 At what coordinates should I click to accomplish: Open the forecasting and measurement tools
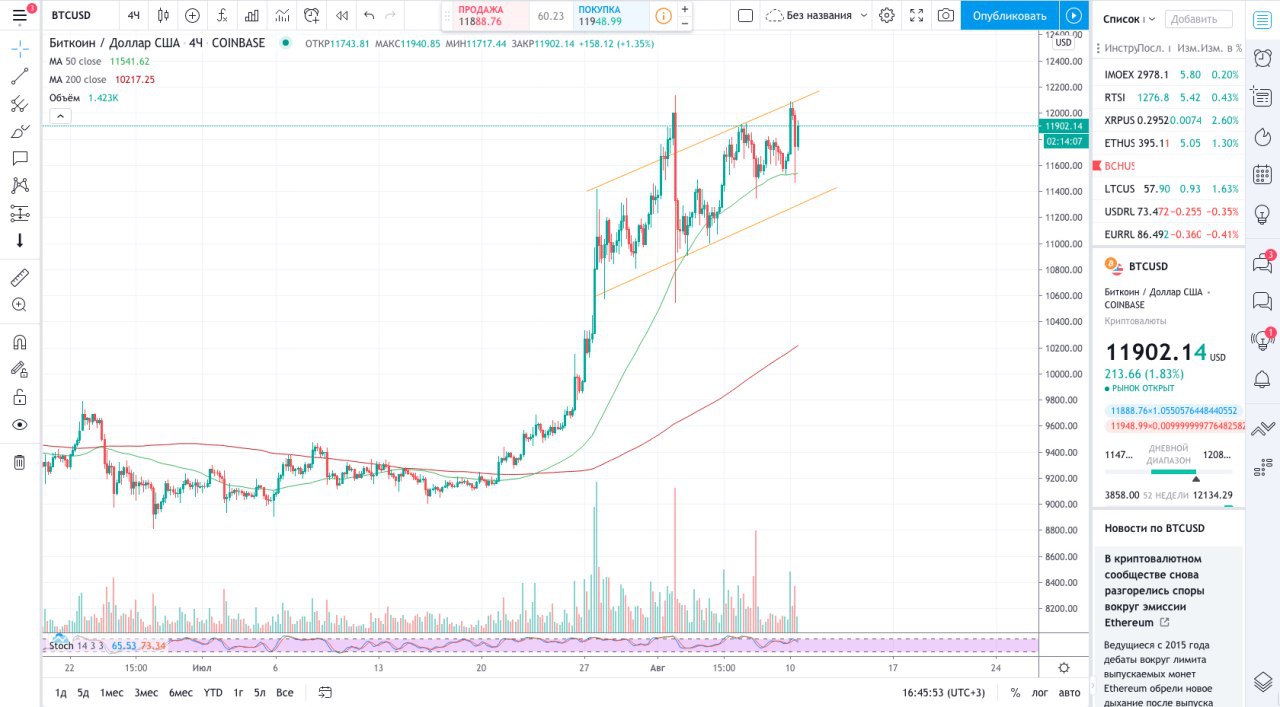[19, 212]
